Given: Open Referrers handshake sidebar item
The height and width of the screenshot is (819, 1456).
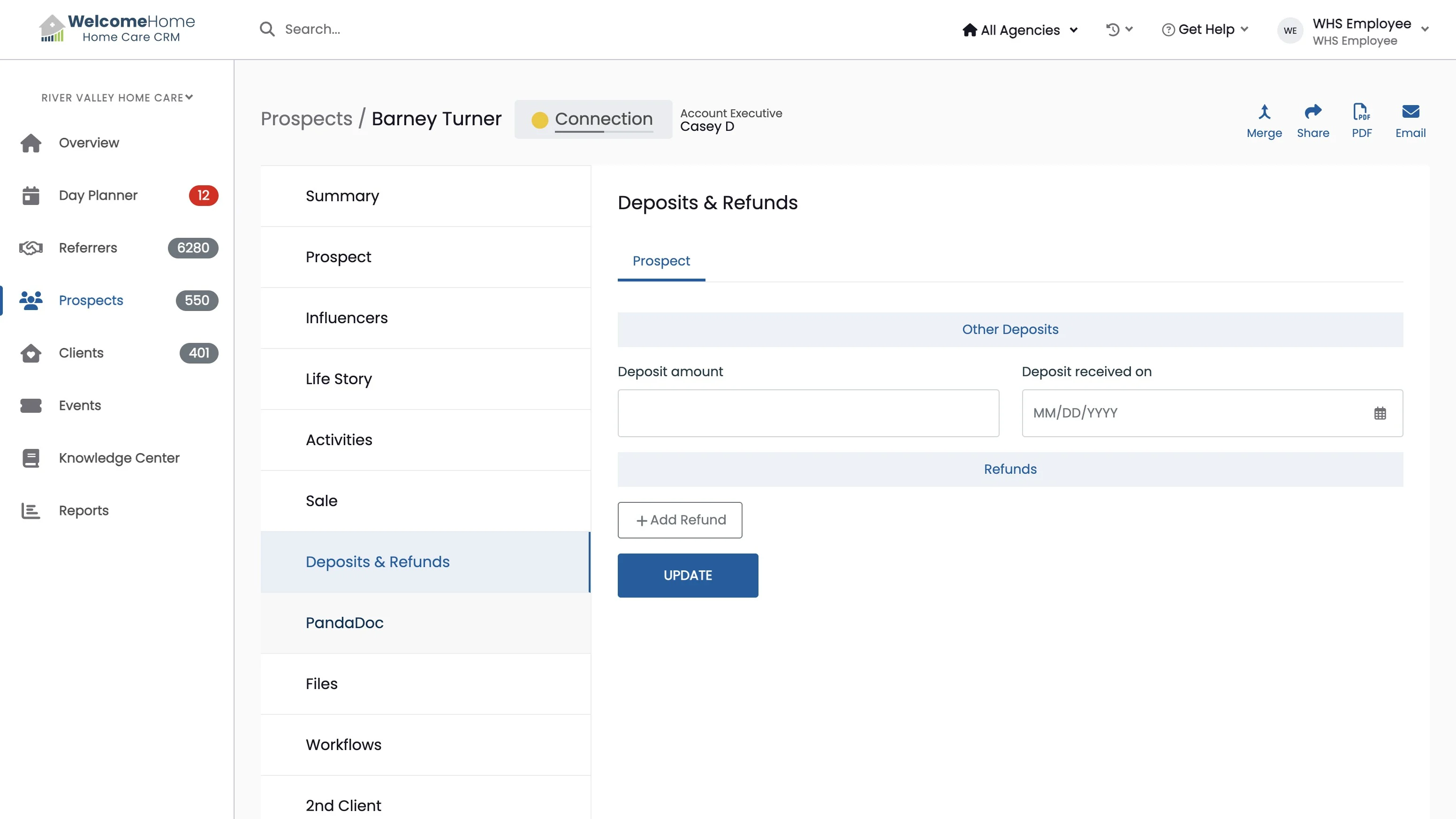Looking at the screenshot, I should [x=88, y=248].
